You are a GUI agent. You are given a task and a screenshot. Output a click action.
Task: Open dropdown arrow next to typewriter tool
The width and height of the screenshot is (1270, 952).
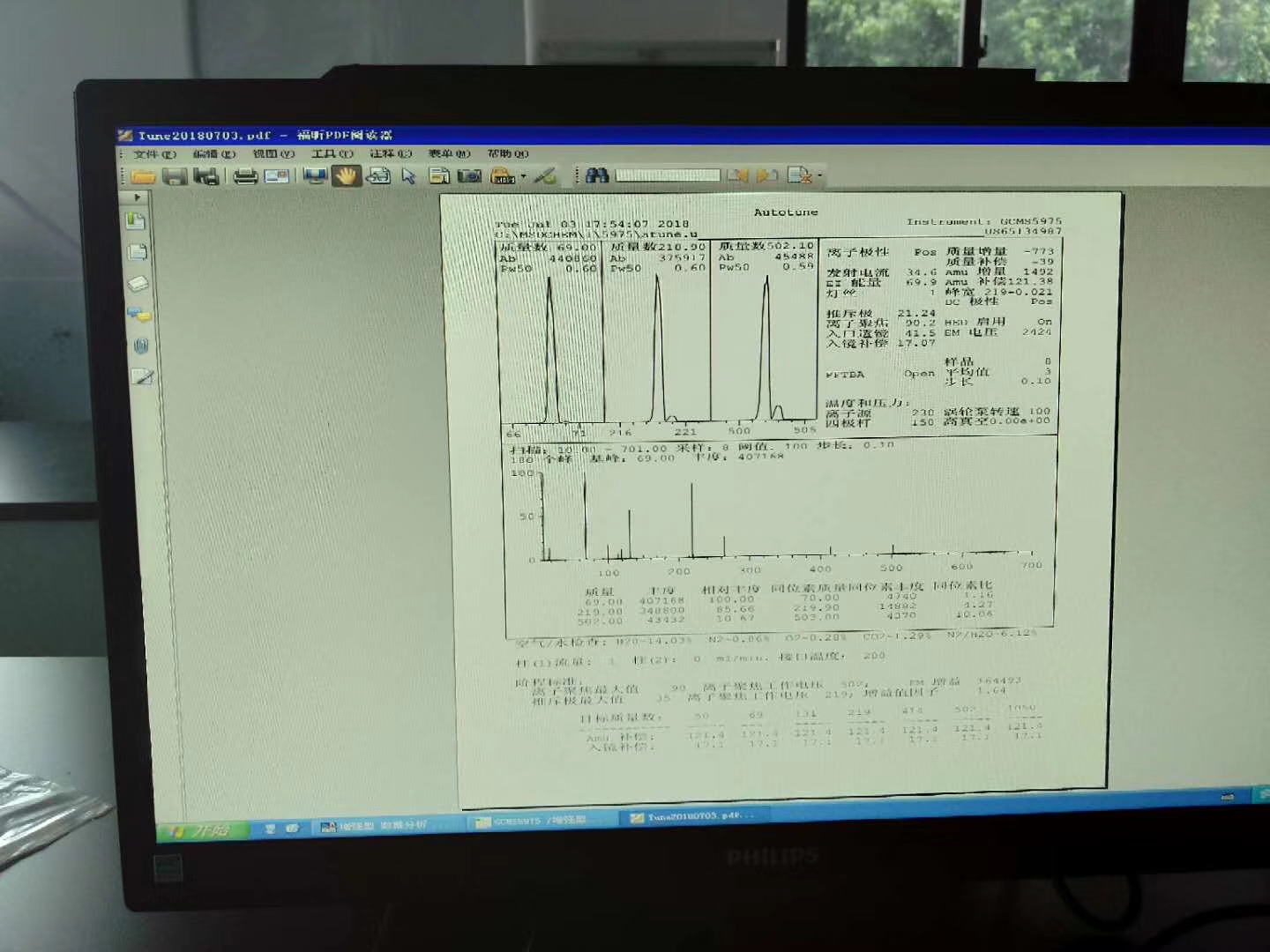(x=523, y=176)
